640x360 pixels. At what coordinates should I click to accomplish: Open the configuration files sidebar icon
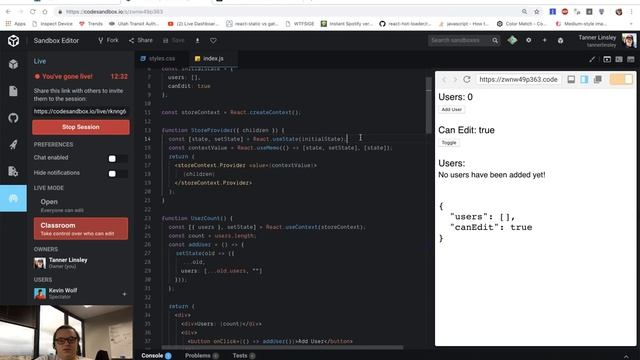point(13,171)
